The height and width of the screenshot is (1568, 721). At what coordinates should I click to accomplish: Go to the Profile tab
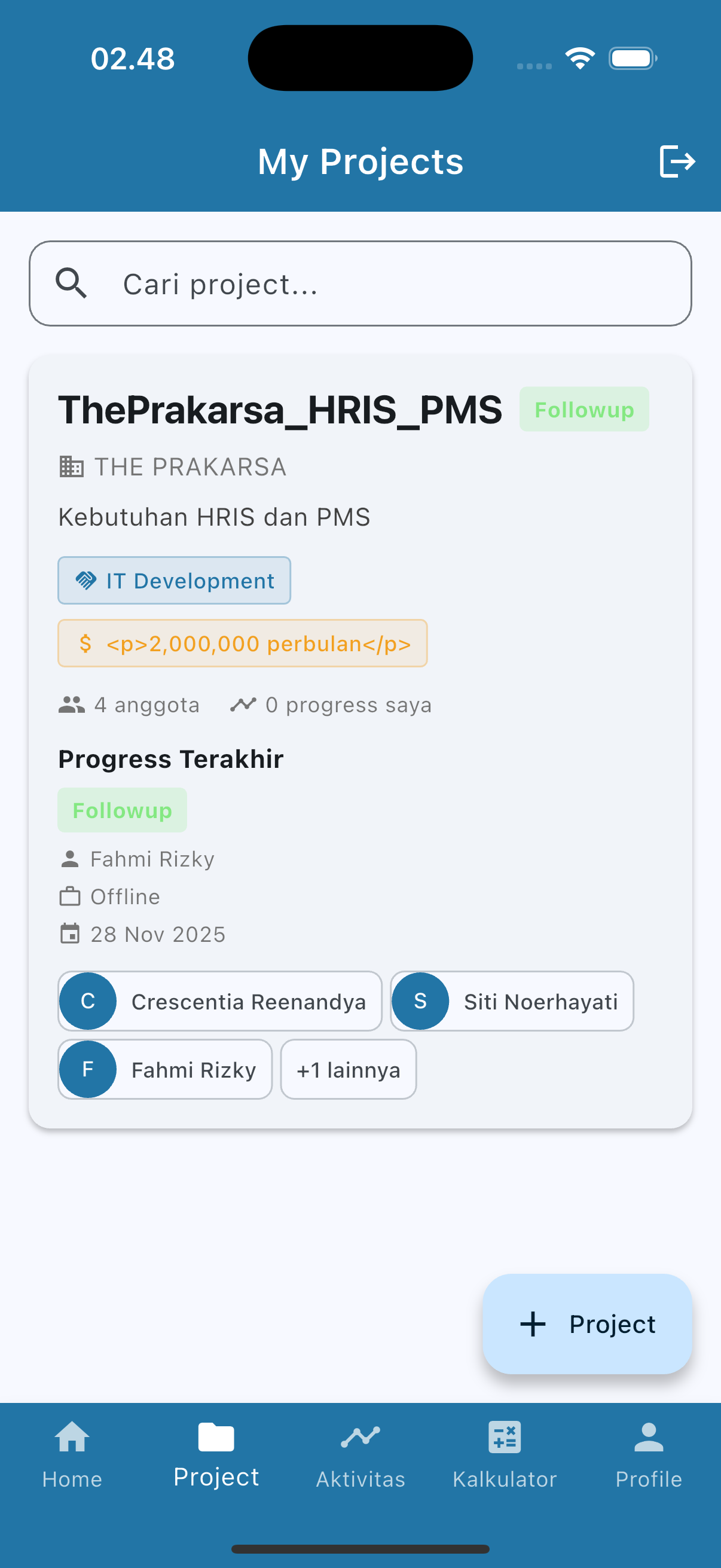649,1455
